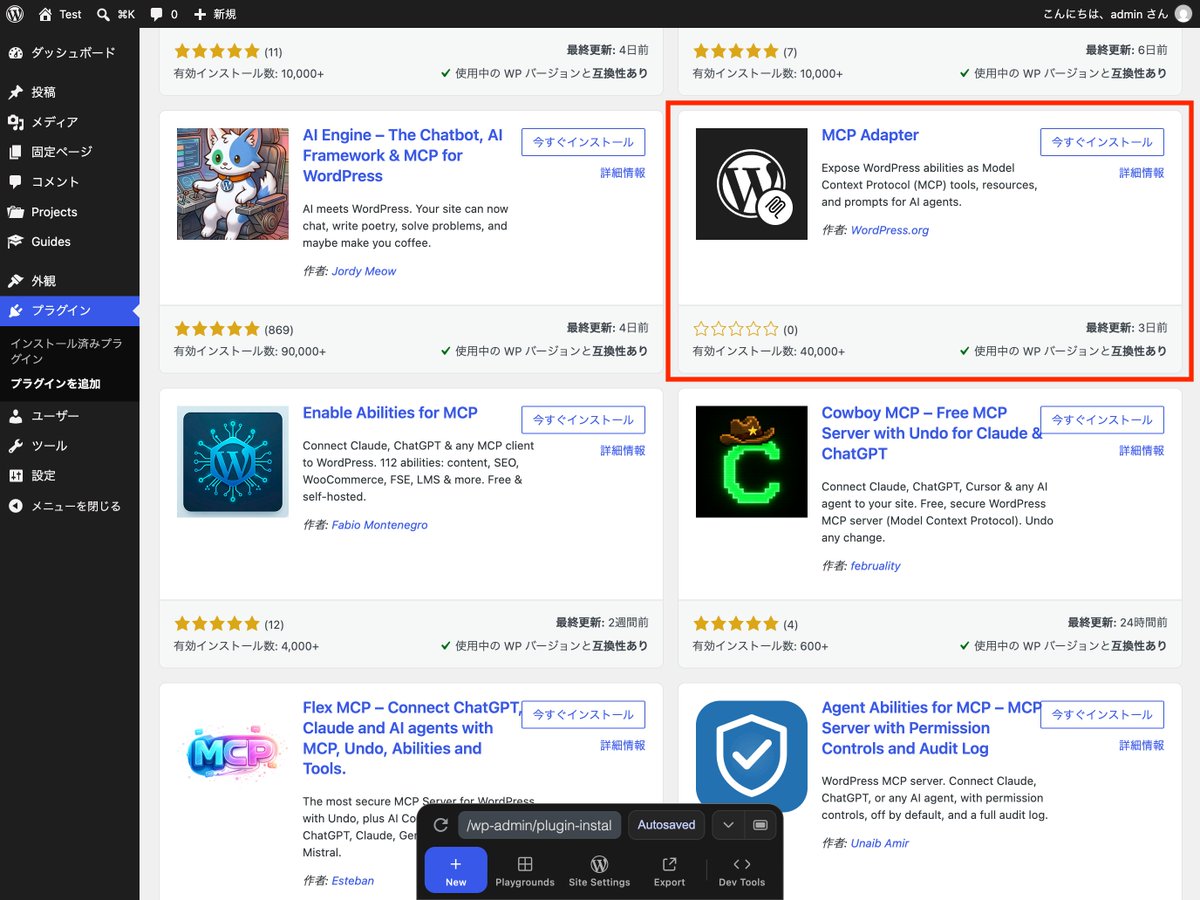
Task: Open the Flex MCP title link
Action: tap(410, 738)
